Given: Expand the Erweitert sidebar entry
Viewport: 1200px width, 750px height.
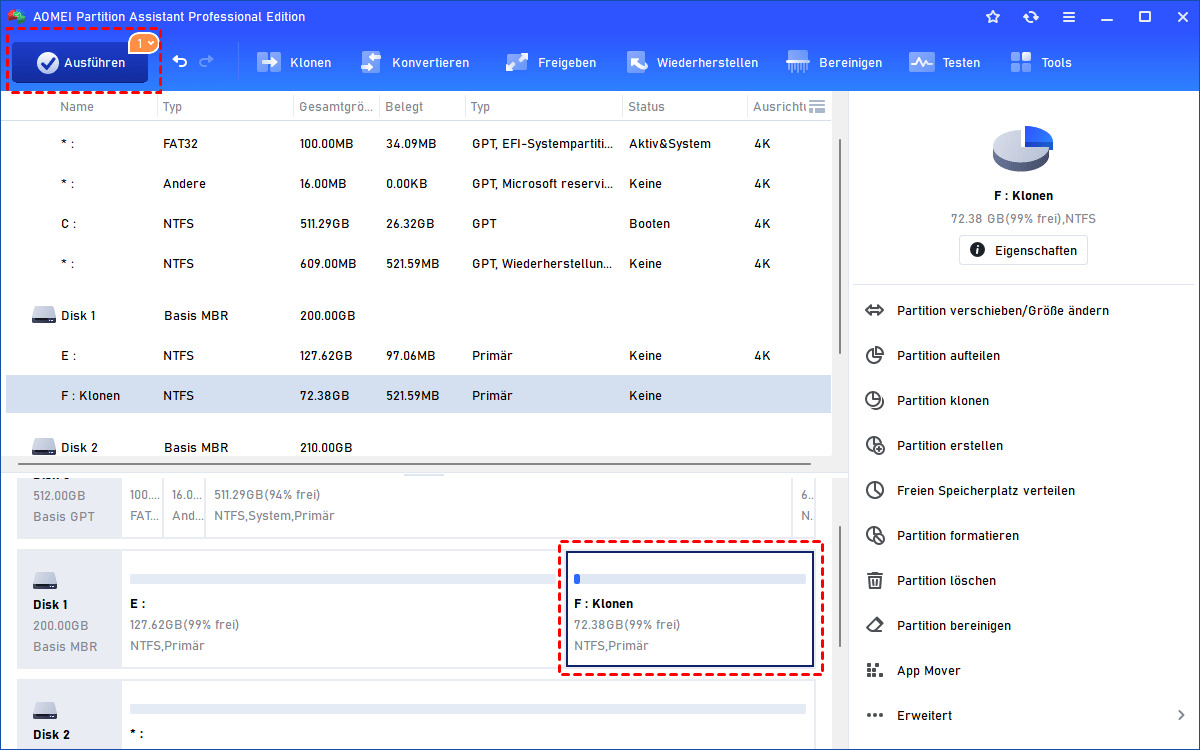Looking at the screenshot, I should (923, 715).
